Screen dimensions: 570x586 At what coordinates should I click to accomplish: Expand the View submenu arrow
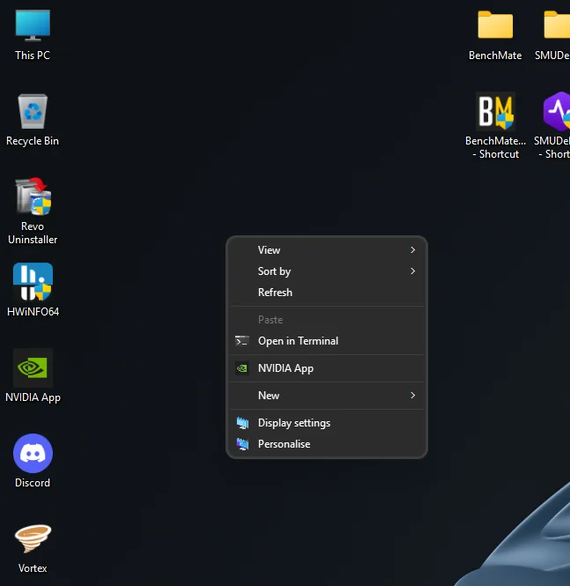click(x=413, y=250)
